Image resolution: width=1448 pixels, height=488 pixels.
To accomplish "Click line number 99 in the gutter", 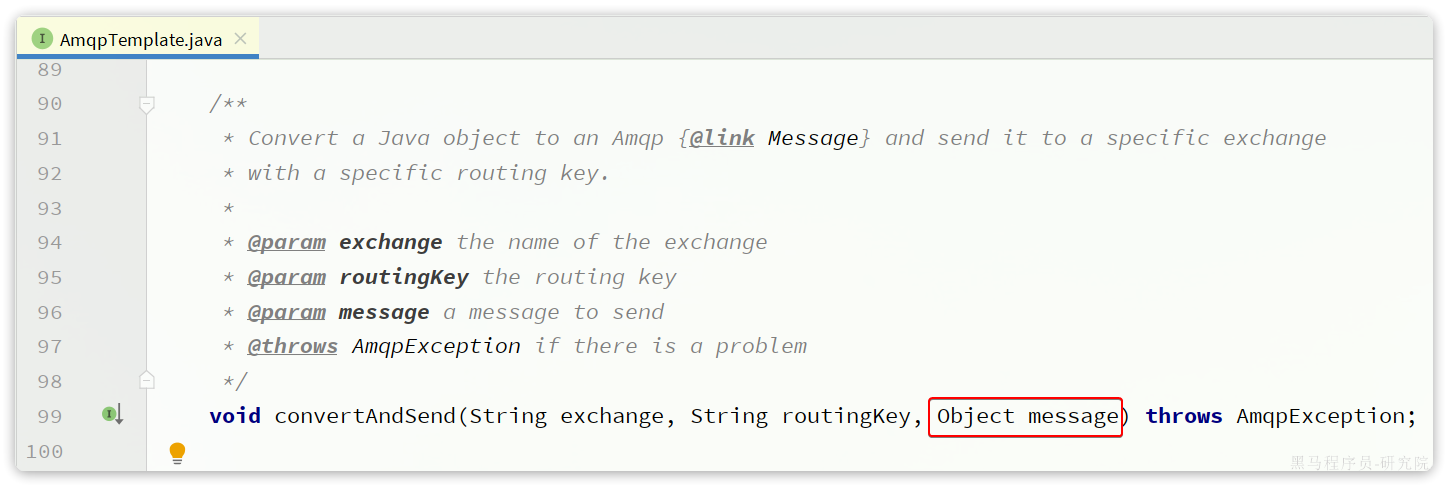I will click(x=49, y=416).
